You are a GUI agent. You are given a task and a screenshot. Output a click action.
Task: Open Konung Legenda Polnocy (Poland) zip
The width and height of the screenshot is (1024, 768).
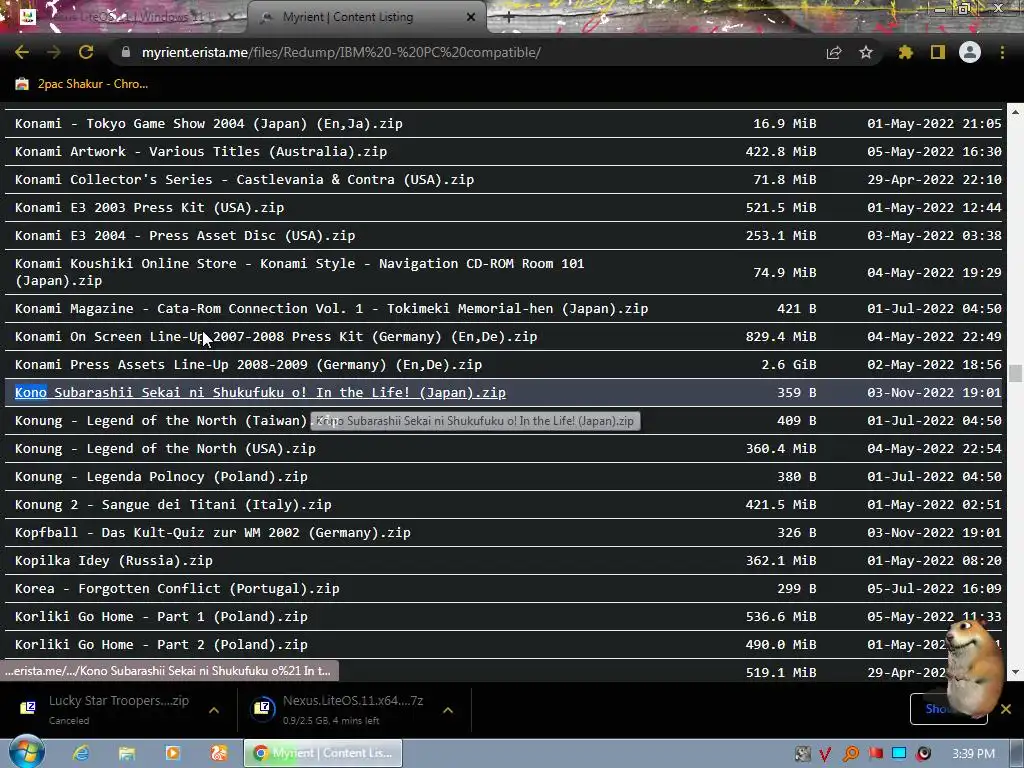coord(161,477)
